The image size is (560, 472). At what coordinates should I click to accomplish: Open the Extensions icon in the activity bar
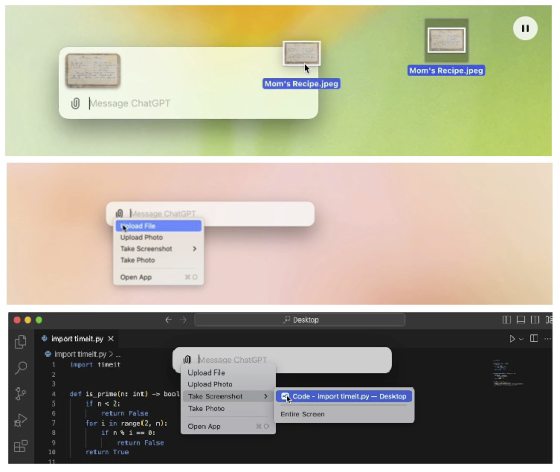tap(21, 446)
